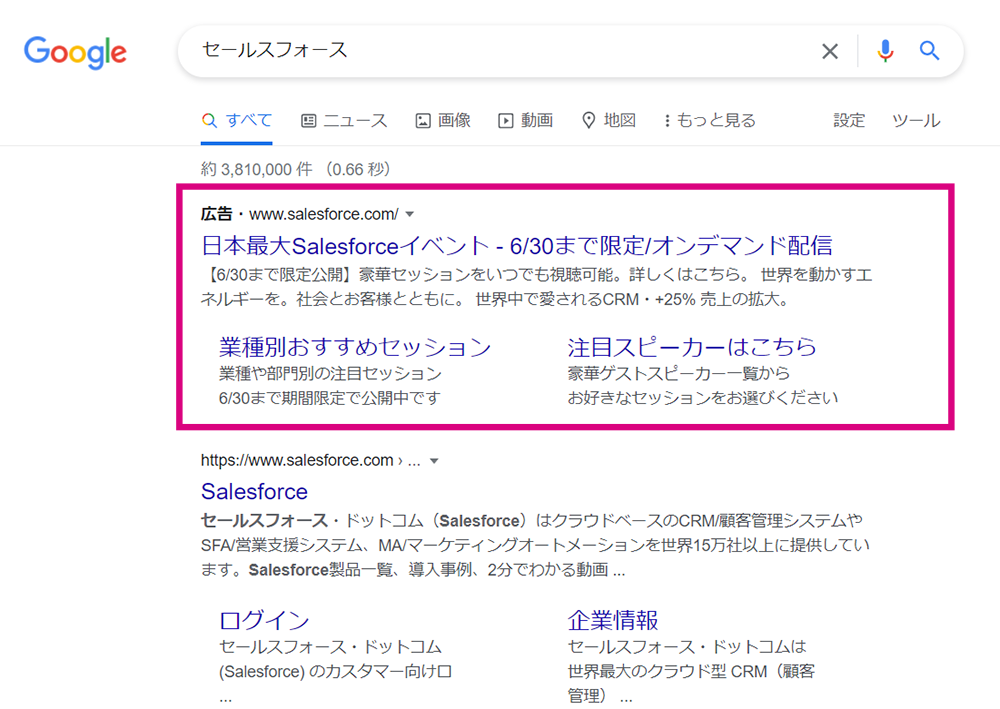Open 業種別おすすめセッション sitelink
Viewport: 1000px width, 709px height.
coord(355,347)
